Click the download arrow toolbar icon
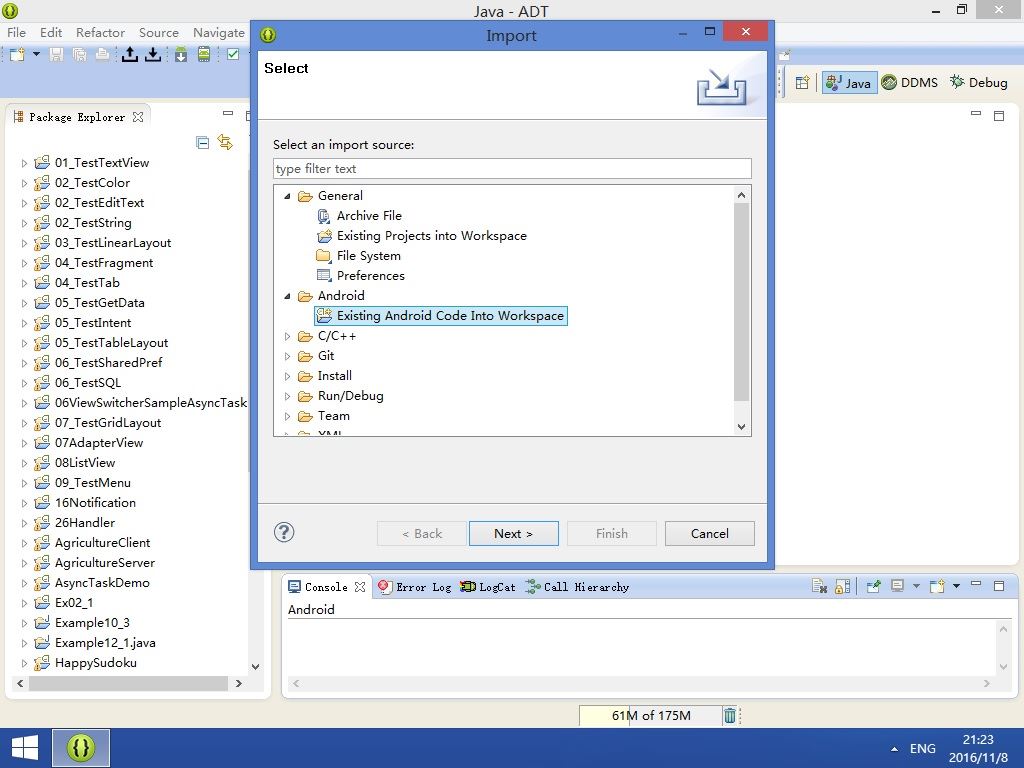Viewport: 1024px width, 768px height. 153,54
